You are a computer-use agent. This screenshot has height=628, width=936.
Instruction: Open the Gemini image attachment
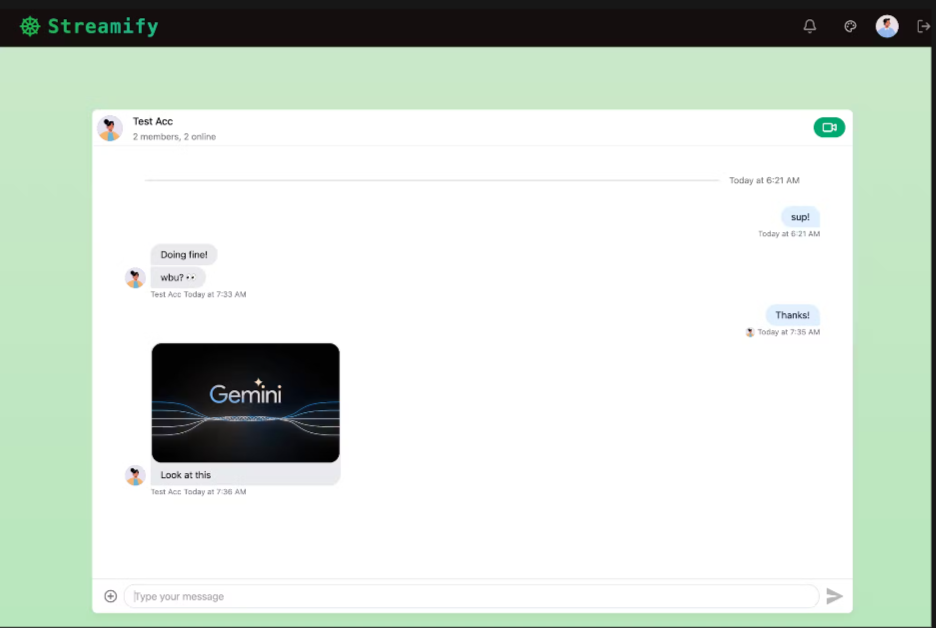245,402
